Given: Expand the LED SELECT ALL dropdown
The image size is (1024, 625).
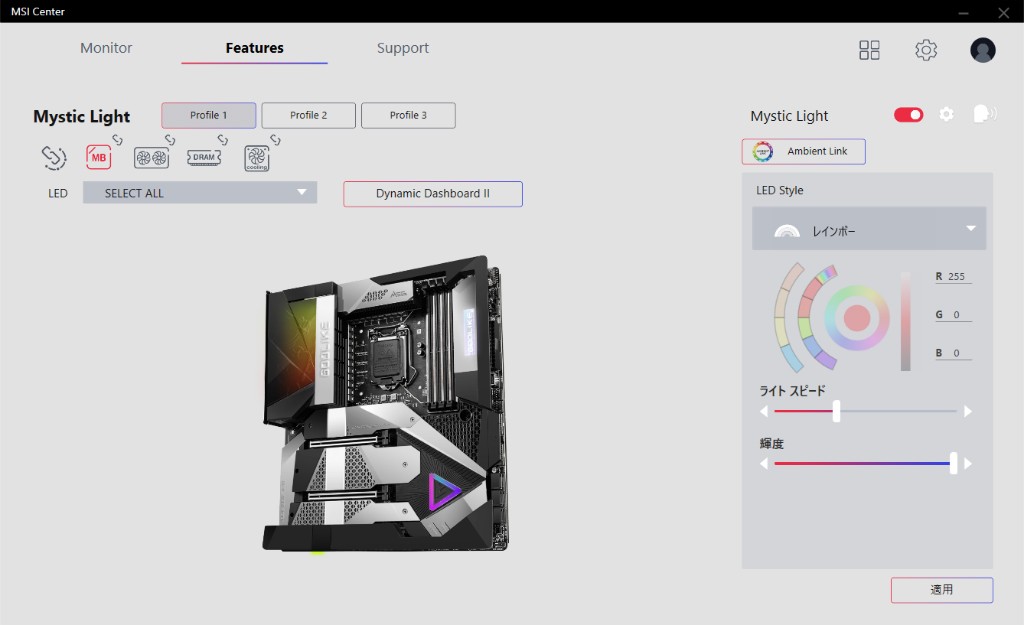Looking at the screenshot, I should pyautogui.click(x=200, y=193).
